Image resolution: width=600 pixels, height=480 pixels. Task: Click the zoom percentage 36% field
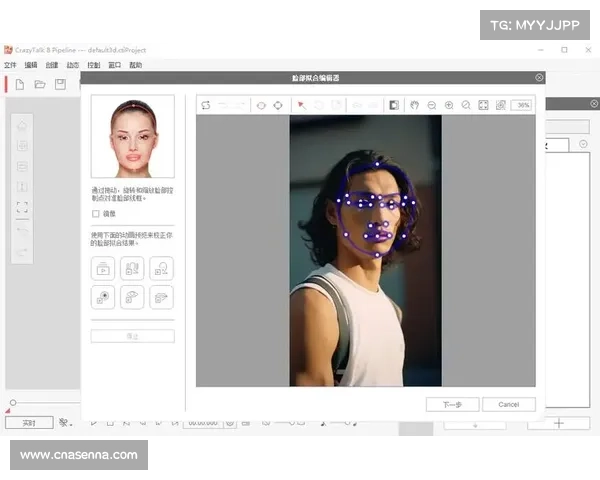(x=521, y=105)
